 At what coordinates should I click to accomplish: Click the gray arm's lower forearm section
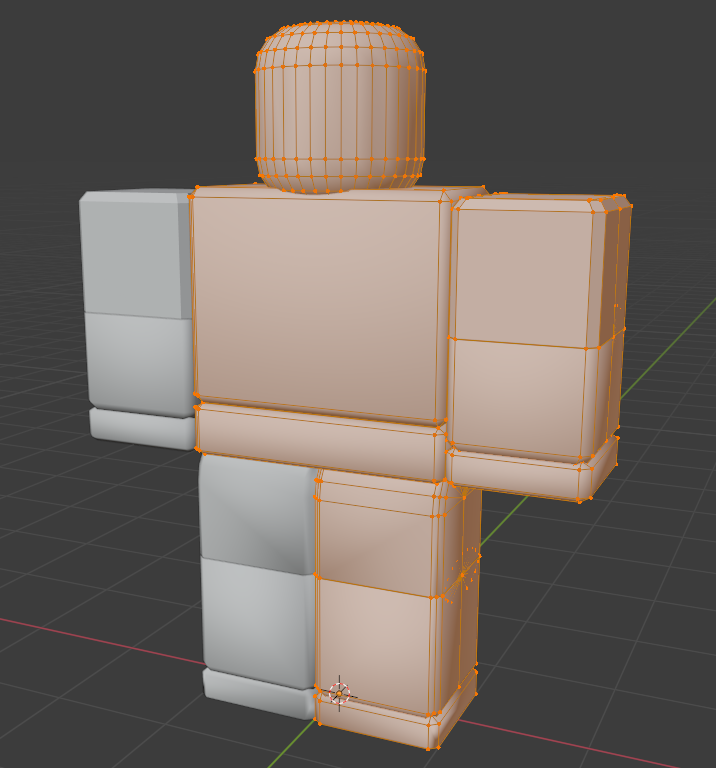pyautogui.click(x=140, y=364)
